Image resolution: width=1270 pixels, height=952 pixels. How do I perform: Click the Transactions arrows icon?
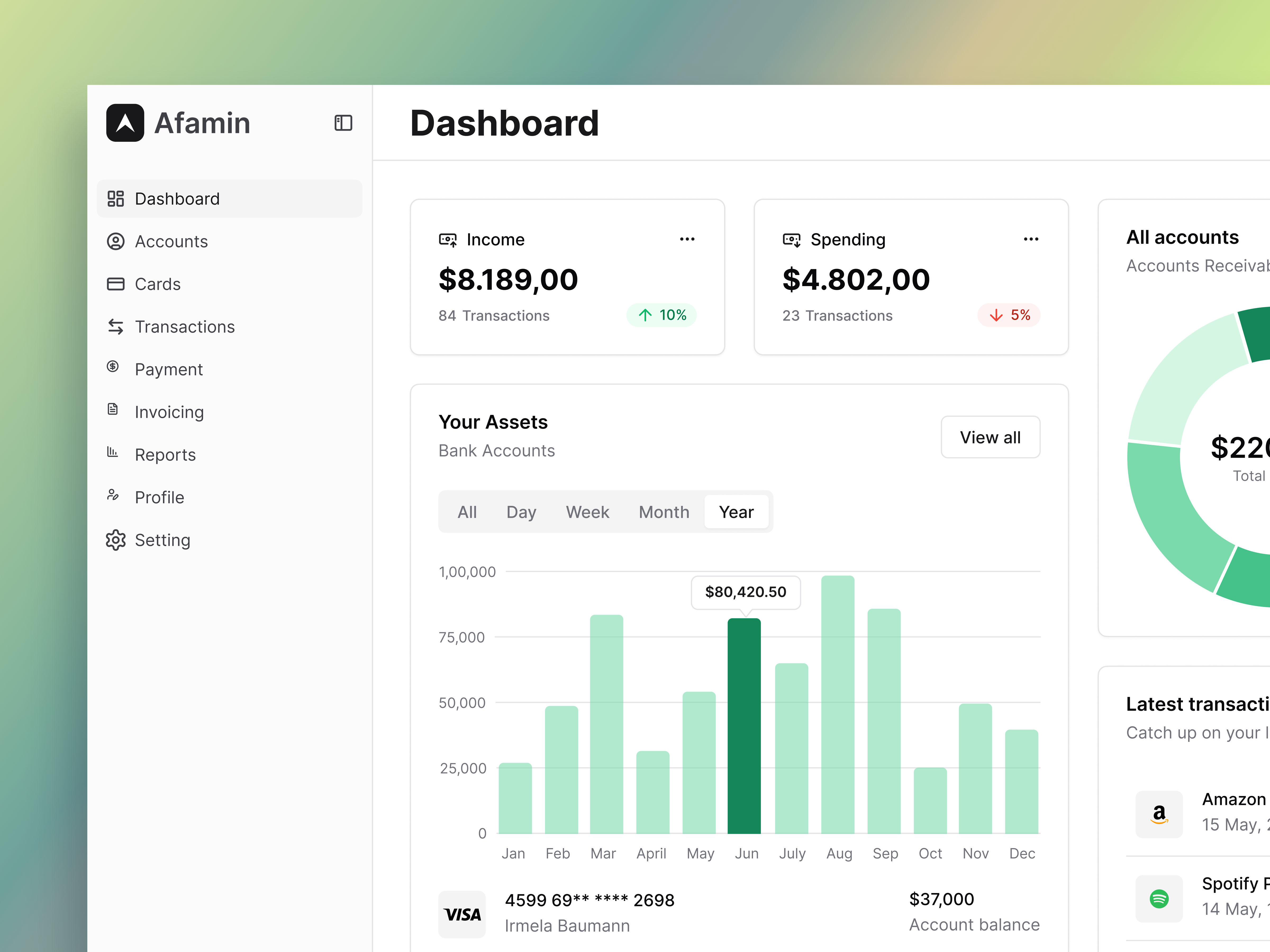115,327
